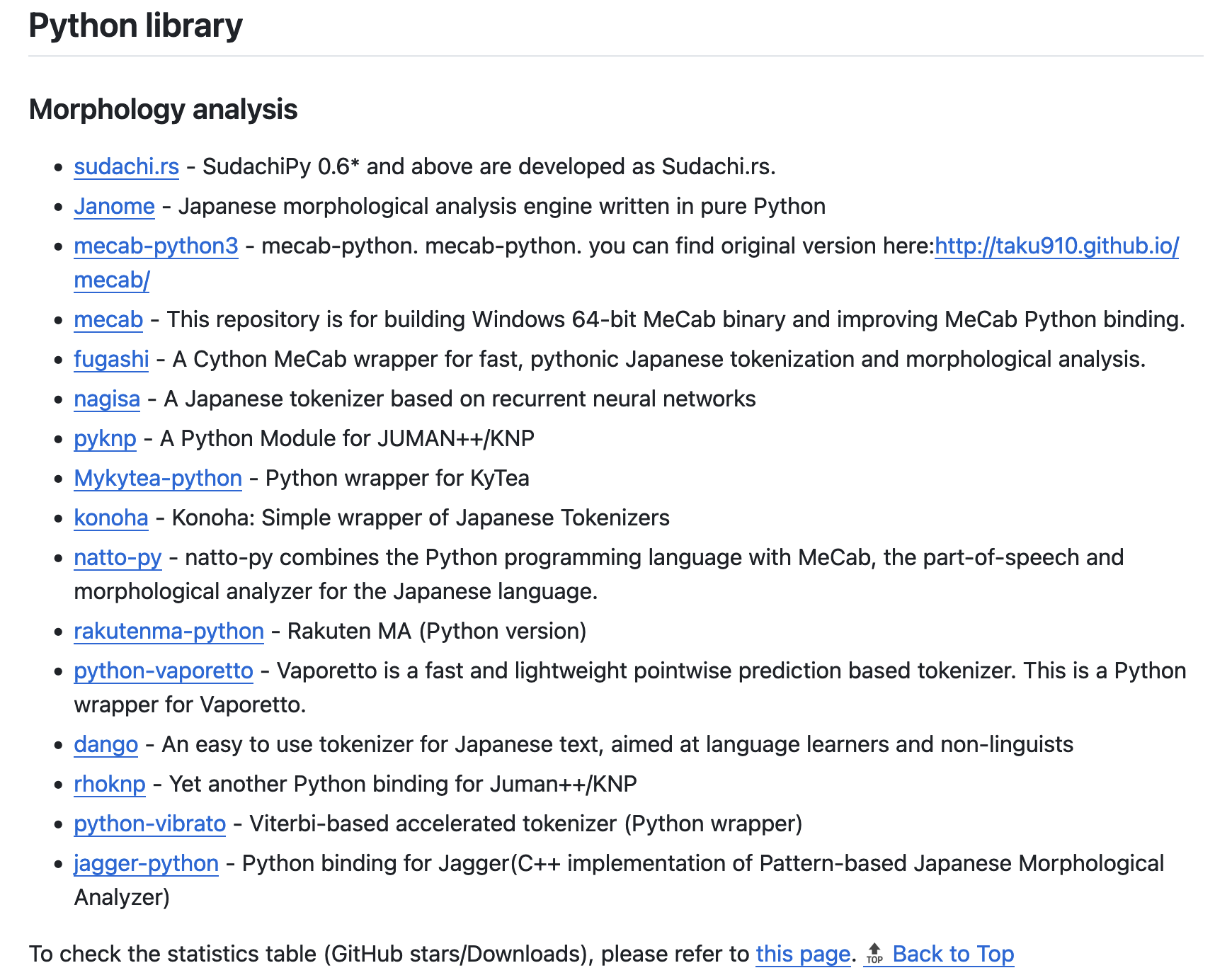
Task: Open the Mykytea-python link
Action: coord(158,478)
